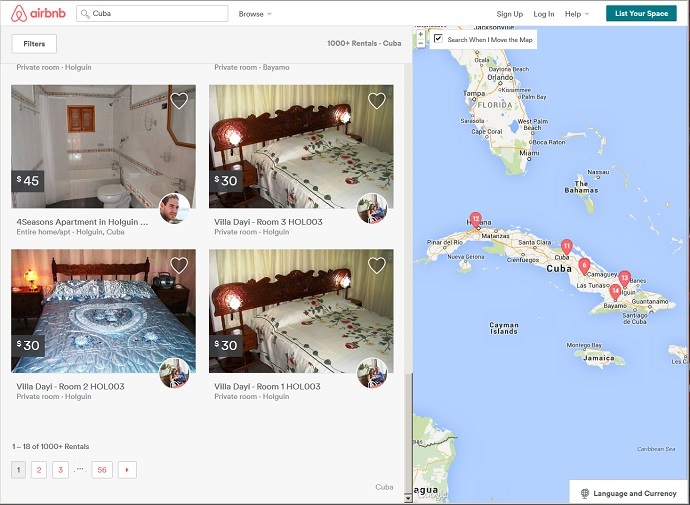690x505 pixels.
Task: Click scrollbar down arrow of listings
Action: click(408, 498)
